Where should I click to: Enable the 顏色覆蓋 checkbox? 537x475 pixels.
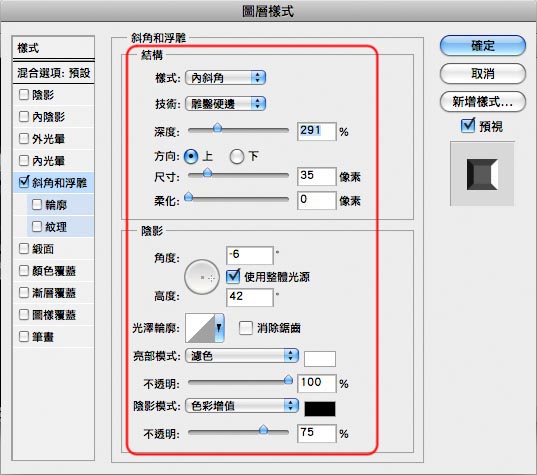(x=24, y=271)
